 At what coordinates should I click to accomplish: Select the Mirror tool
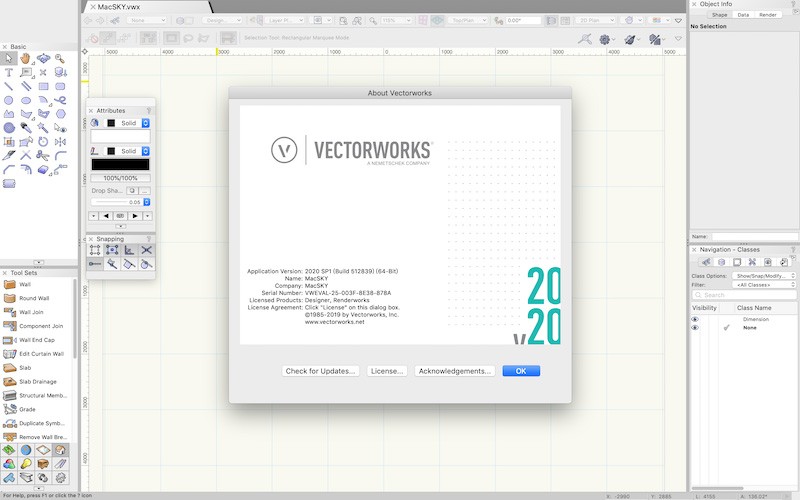[x=60, y=141]
